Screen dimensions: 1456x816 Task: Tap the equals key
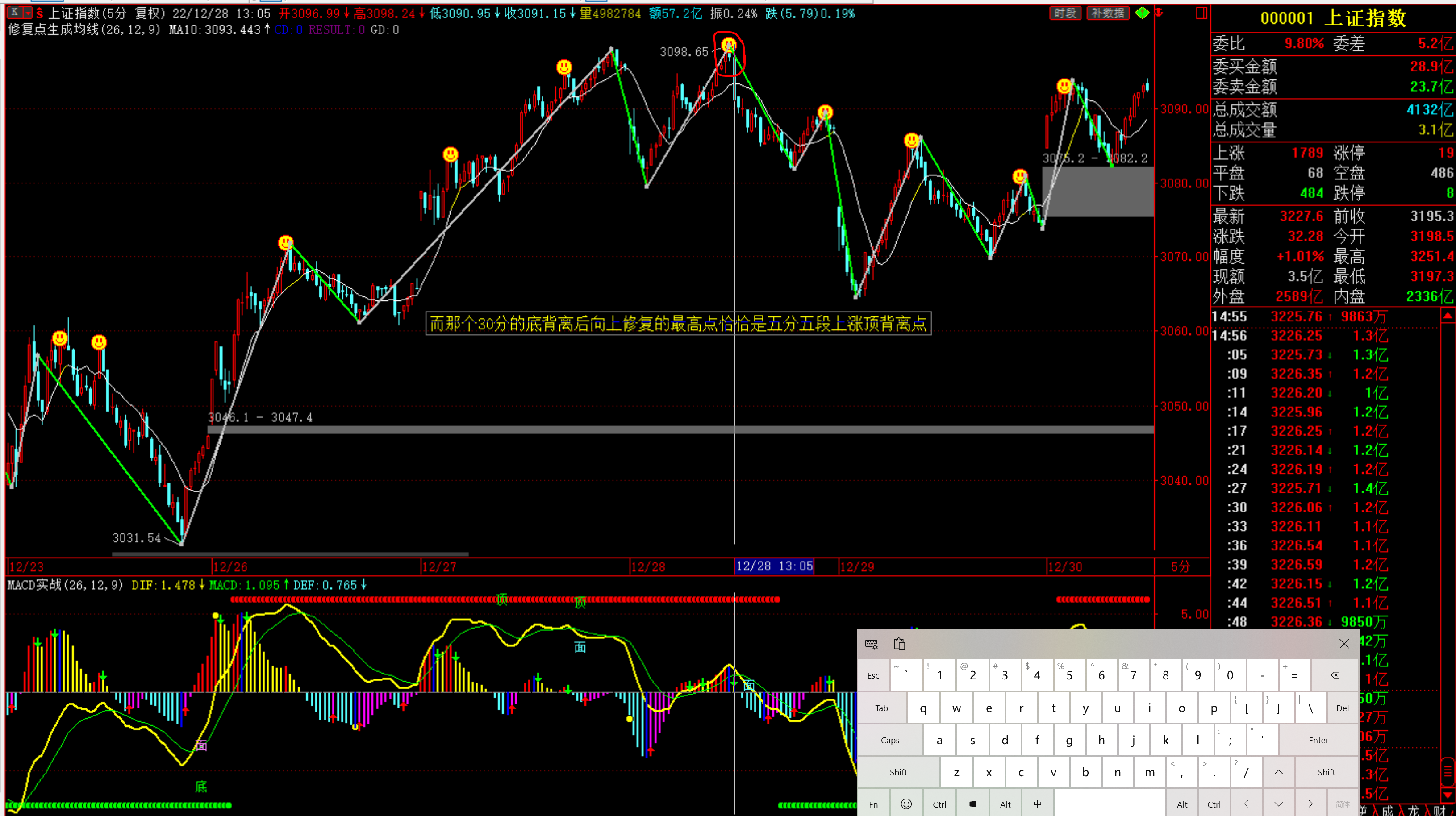pyautogui.click(x=1294, y=675)
